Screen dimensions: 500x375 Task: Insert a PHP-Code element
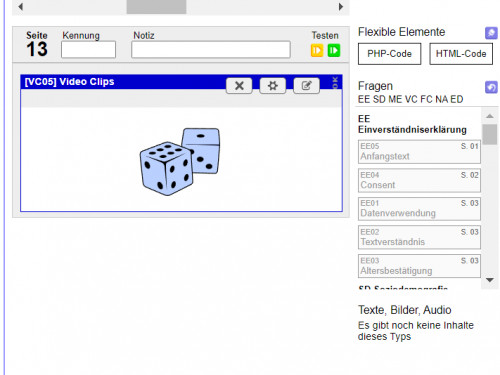(x=389, y=54)
